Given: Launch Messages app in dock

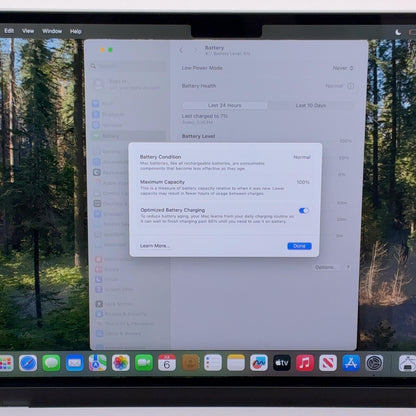Looking at the screenshot, I should 51,363.
